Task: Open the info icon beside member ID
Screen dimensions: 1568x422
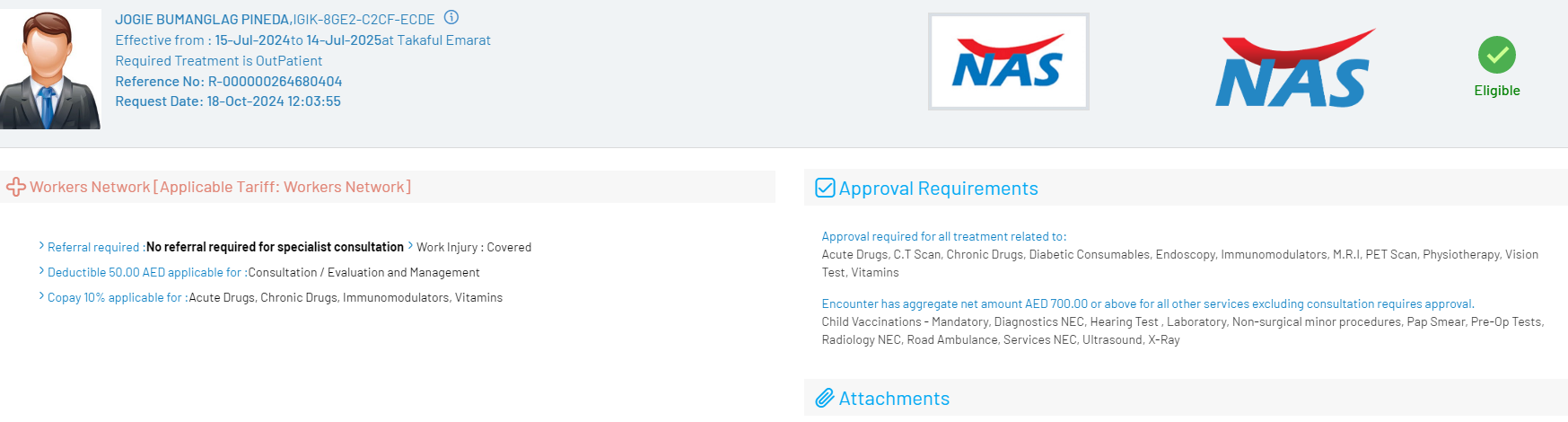Action: click(451, 17)
